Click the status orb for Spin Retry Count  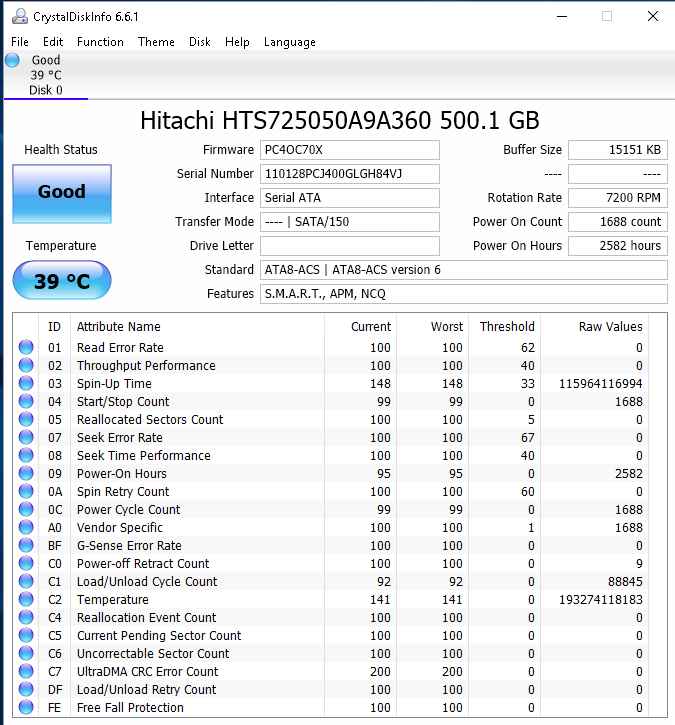[x=26, y=492]
